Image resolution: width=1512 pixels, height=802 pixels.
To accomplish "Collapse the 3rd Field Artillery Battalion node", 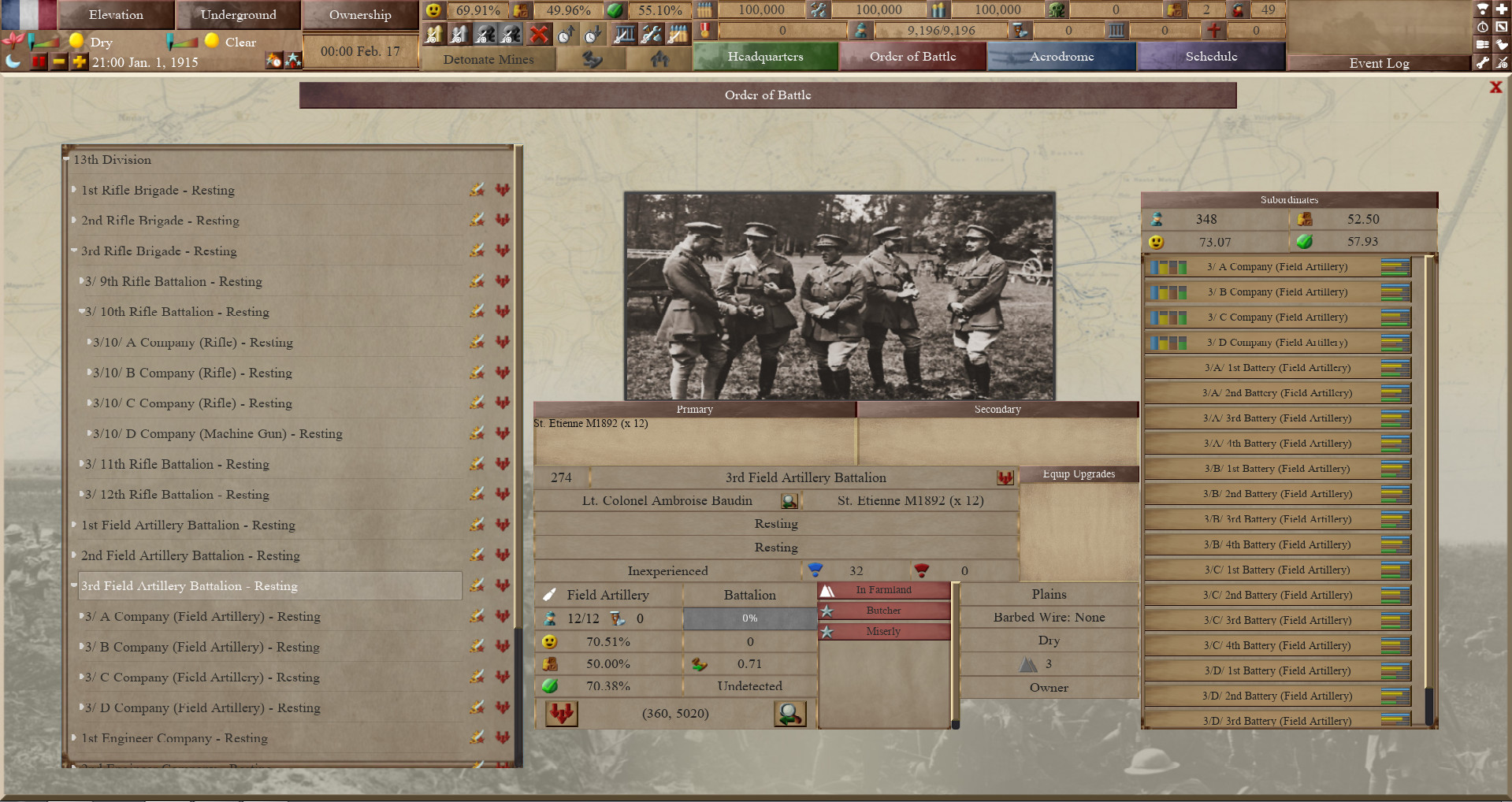I will coord(74,585).
